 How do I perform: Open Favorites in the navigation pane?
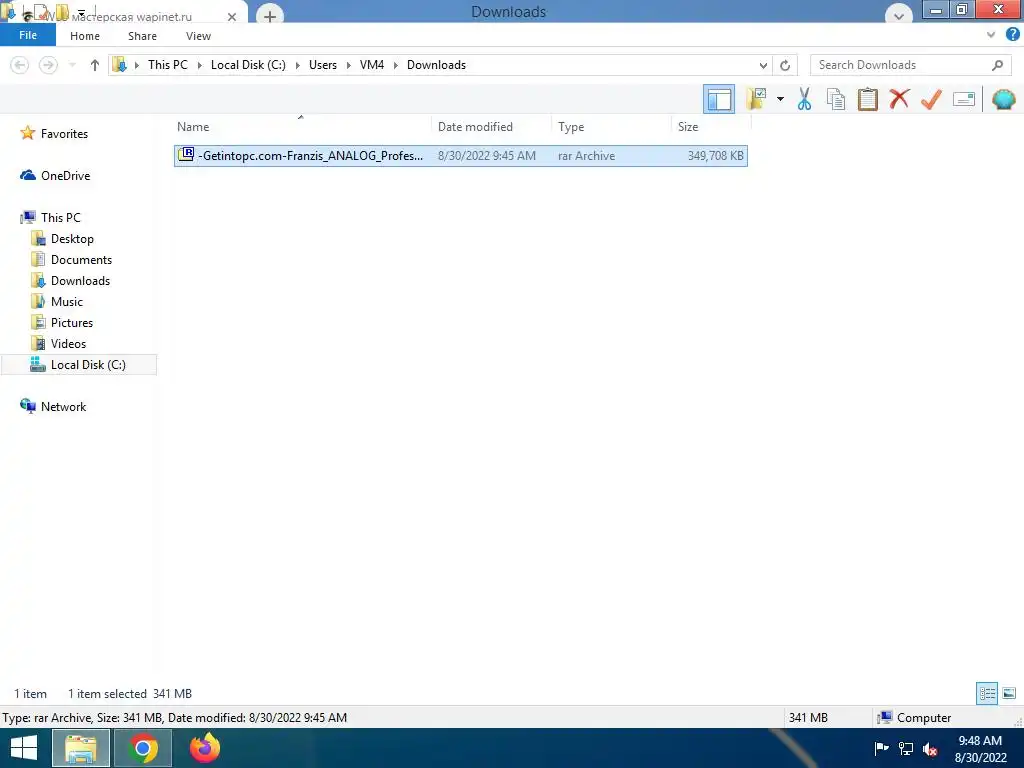tap(64, 133)
